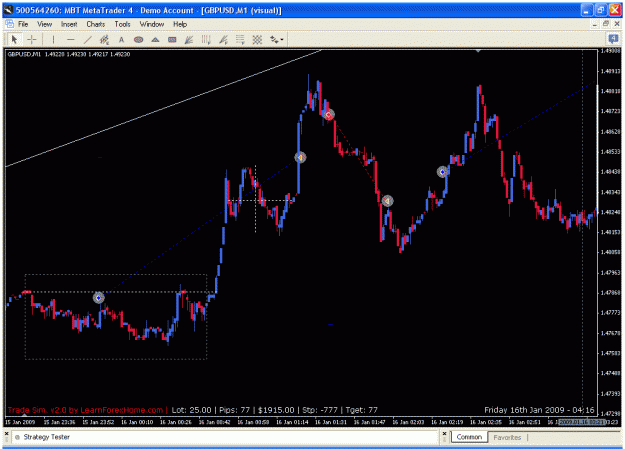Close the inner GBPUSD chart window
The height and width of the screenshot is (449, 625).
[x=617, y=24]
